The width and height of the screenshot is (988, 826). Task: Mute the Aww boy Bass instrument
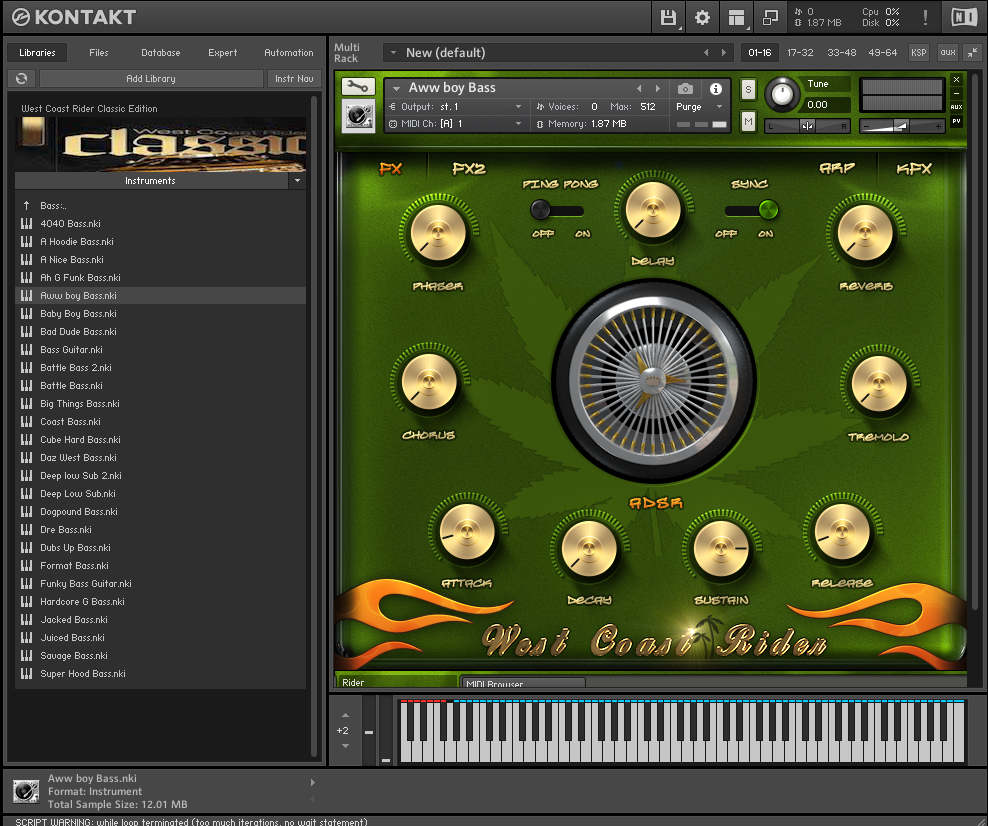point(748,121)
